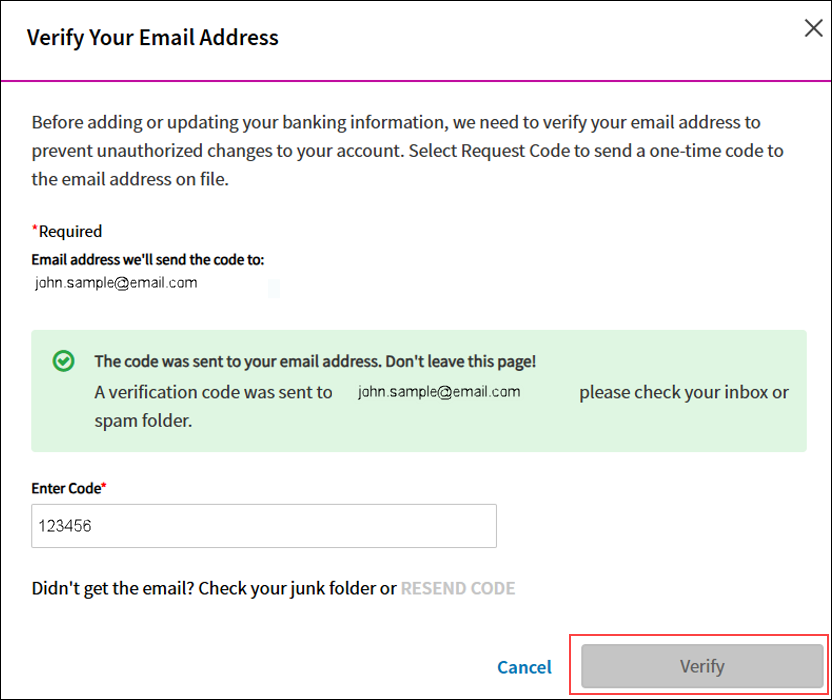Image resolution: width=832 pixels, height=700 pixels.
Task: Focus the Enter Code input field
Action: (x=264, y=526)
